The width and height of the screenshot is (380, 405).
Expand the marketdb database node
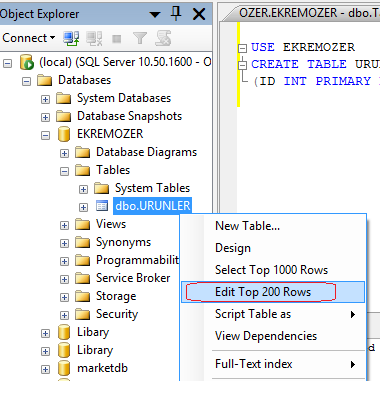45,369
